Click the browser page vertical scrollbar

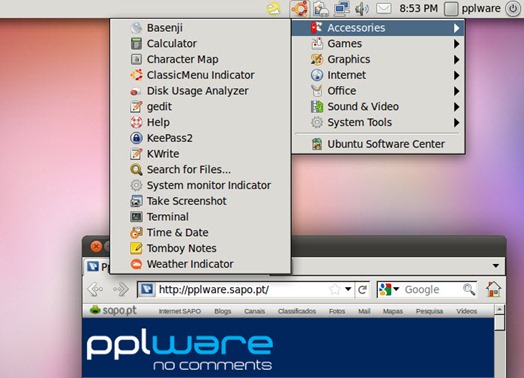coord(499,341)
